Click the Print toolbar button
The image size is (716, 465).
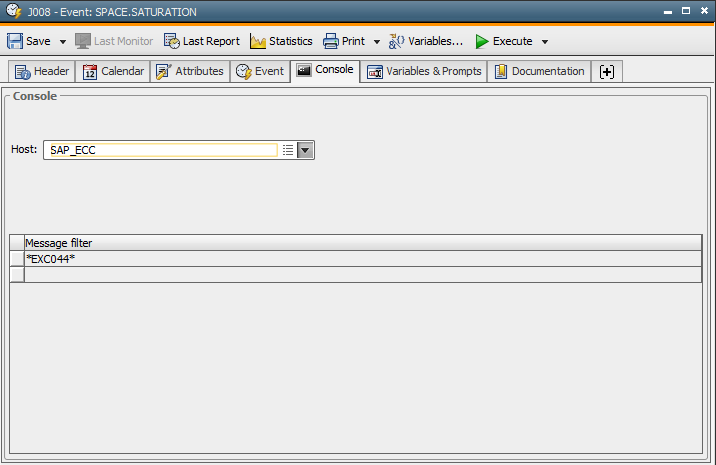344,41
